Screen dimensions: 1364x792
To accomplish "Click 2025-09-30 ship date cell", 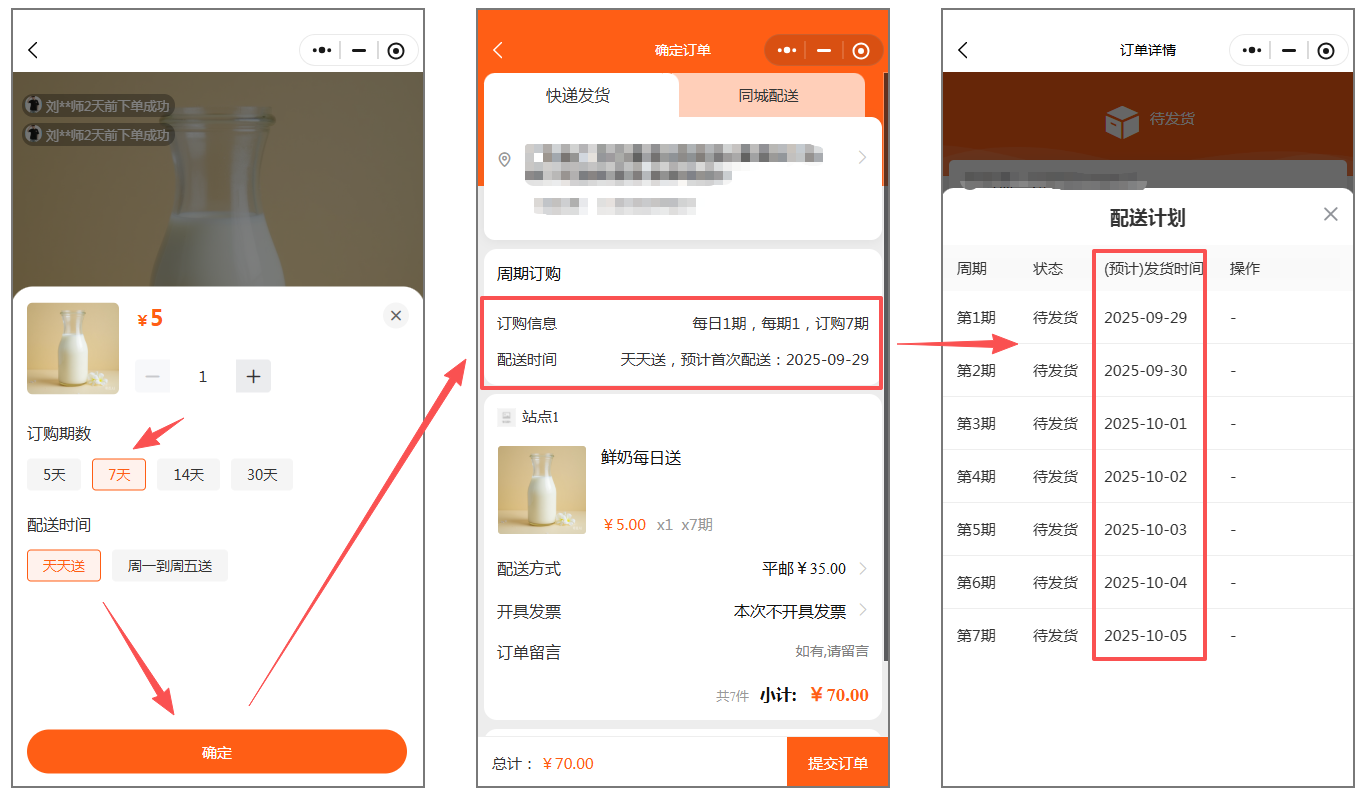I will pyautogui.click(x=1146, y=371).
